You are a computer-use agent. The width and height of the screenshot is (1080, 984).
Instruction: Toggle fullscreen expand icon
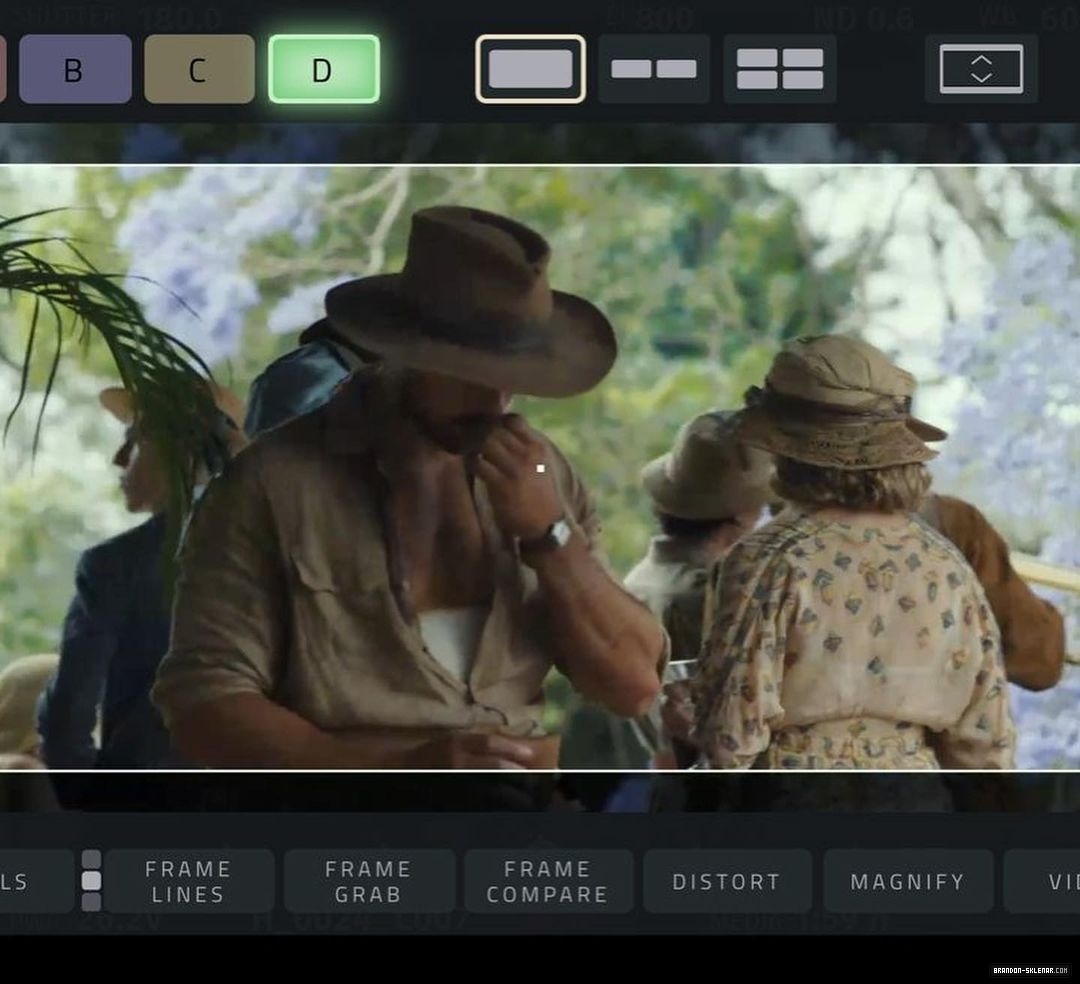pos(982,69)
